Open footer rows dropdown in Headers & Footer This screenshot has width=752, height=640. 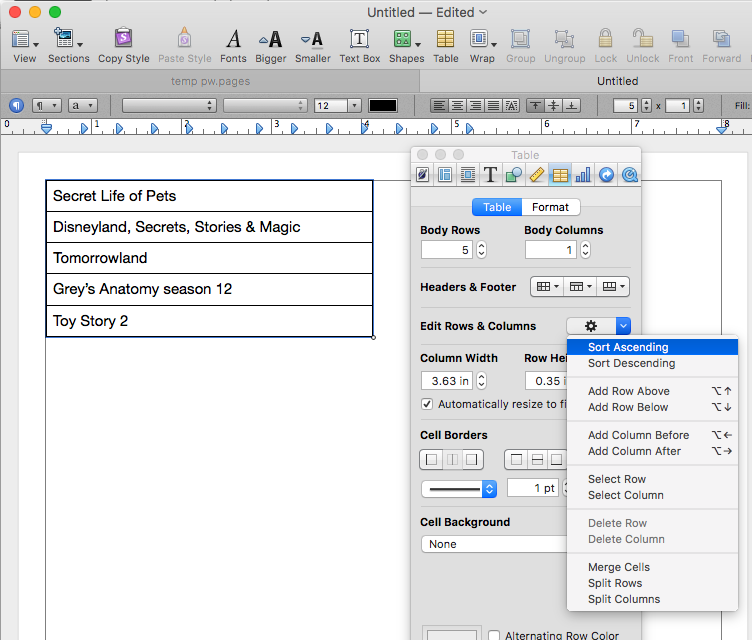pyautogui.click(x=613, y=286)
